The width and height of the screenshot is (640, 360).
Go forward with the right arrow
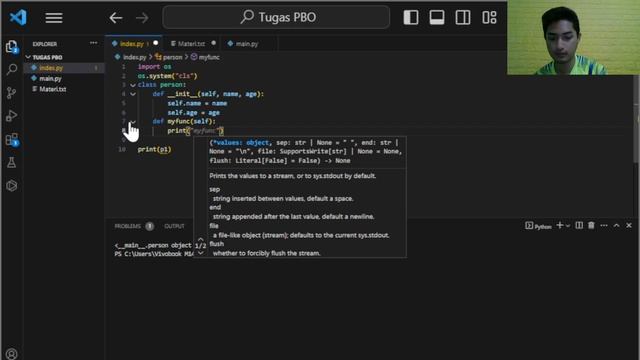pyautogui.click(x=142, y=18)
